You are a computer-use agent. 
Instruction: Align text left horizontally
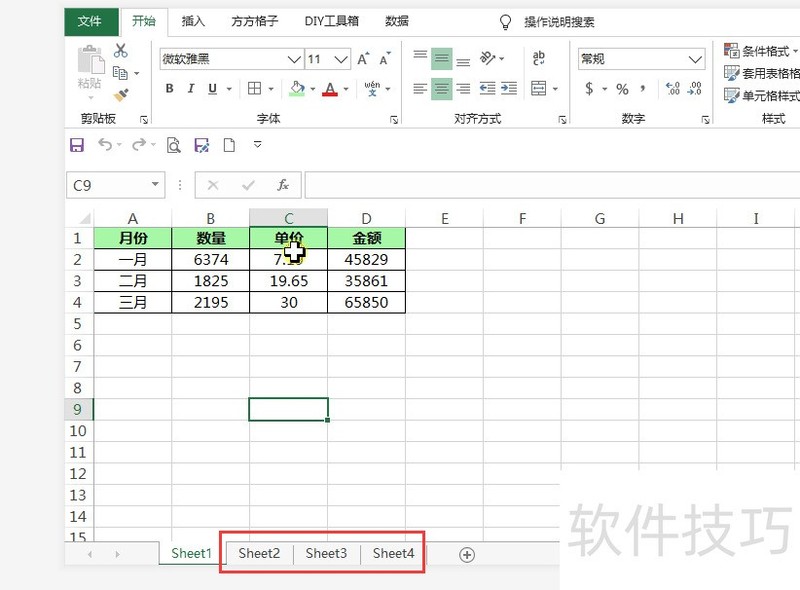[420, 88]
